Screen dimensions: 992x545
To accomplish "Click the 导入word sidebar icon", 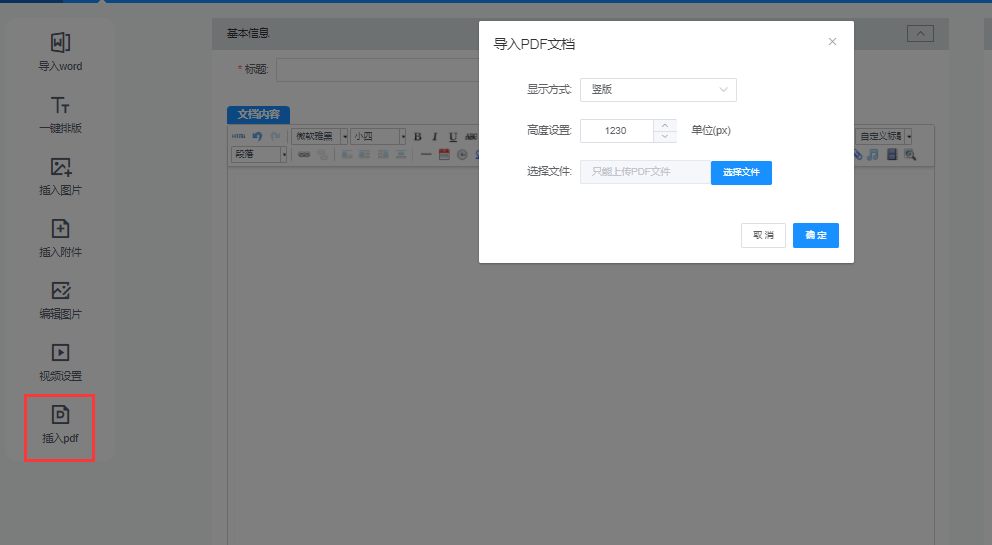I will 60,51.
